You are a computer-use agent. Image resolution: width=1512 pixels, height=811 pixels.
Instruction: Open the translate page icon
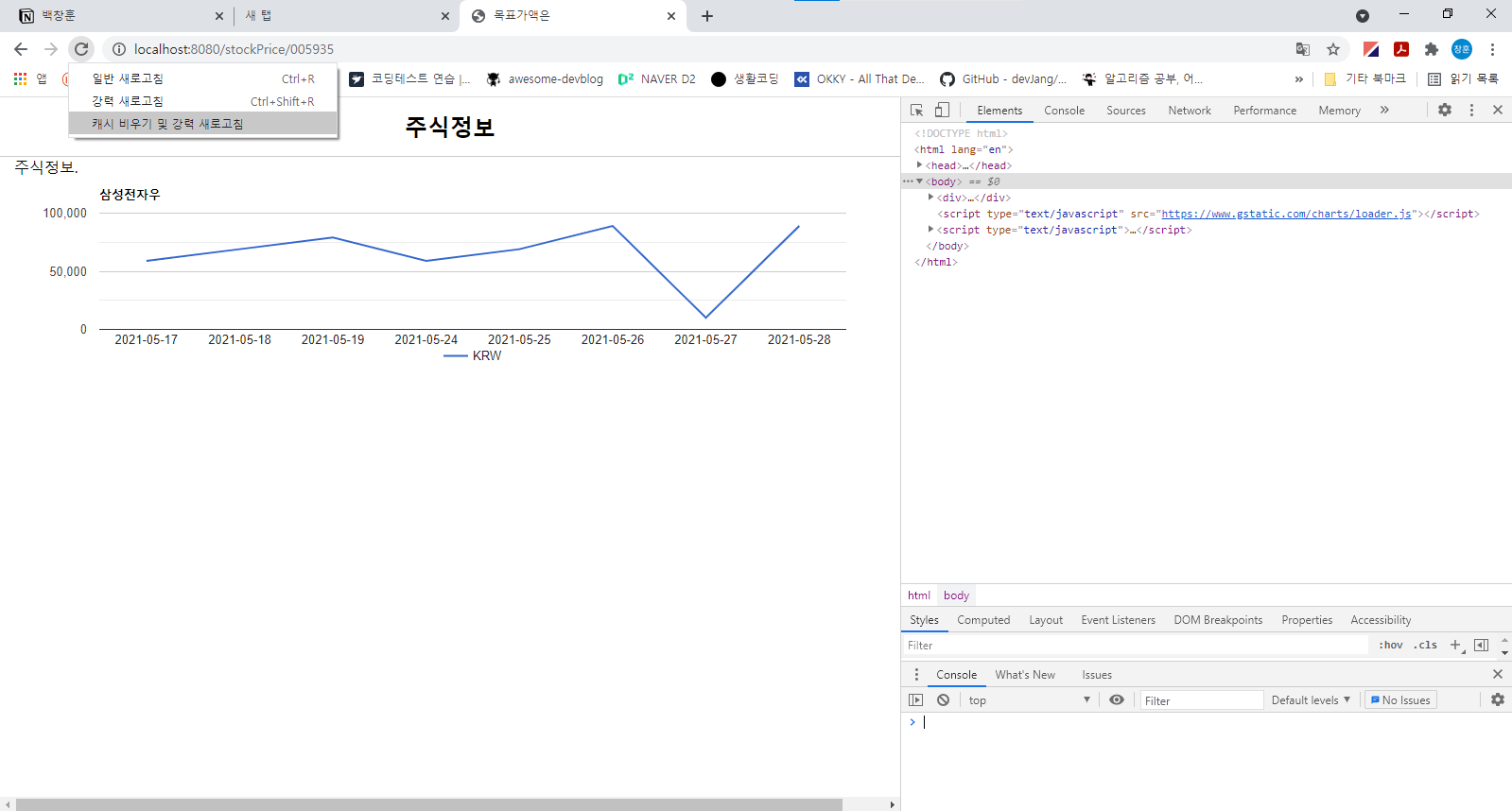coord(1303,49)
